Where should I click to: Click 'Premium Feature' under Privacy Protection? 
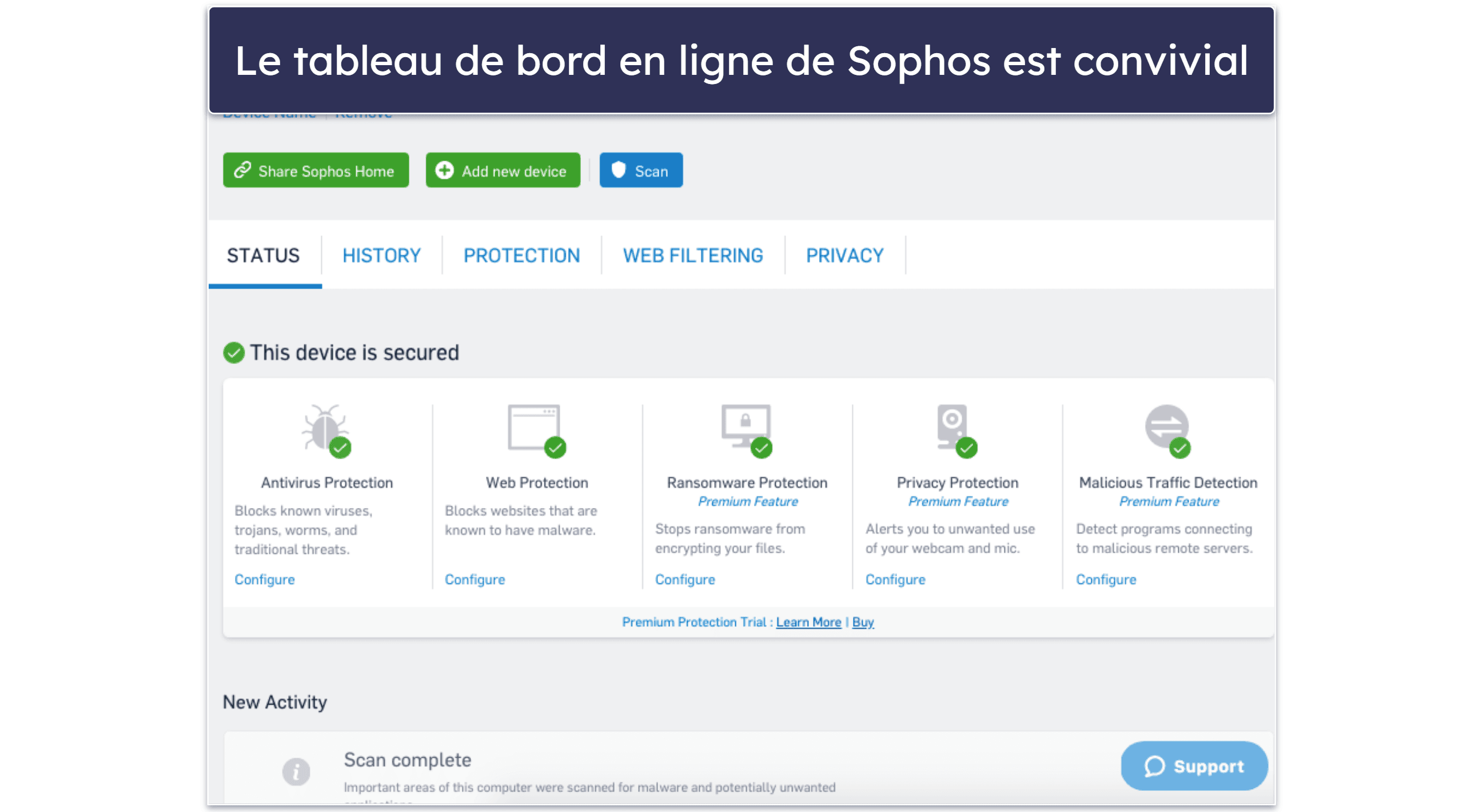(x=958, y=501)
